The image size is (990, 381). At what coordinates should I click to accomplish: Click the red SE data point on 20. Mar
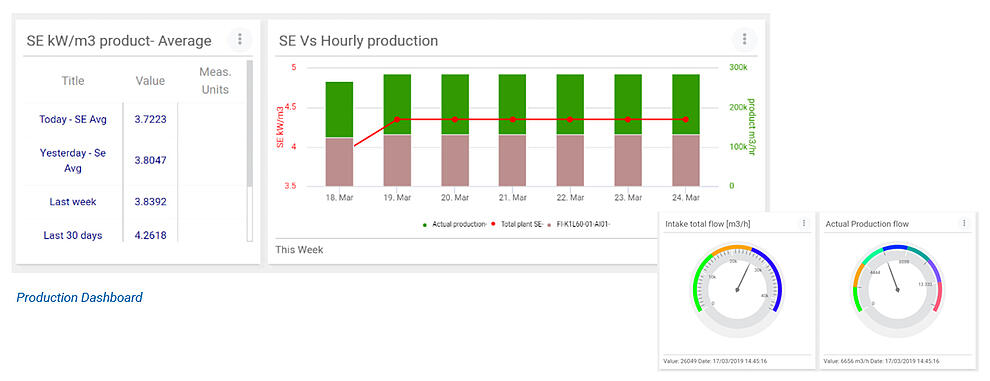(x=455, y=119)
